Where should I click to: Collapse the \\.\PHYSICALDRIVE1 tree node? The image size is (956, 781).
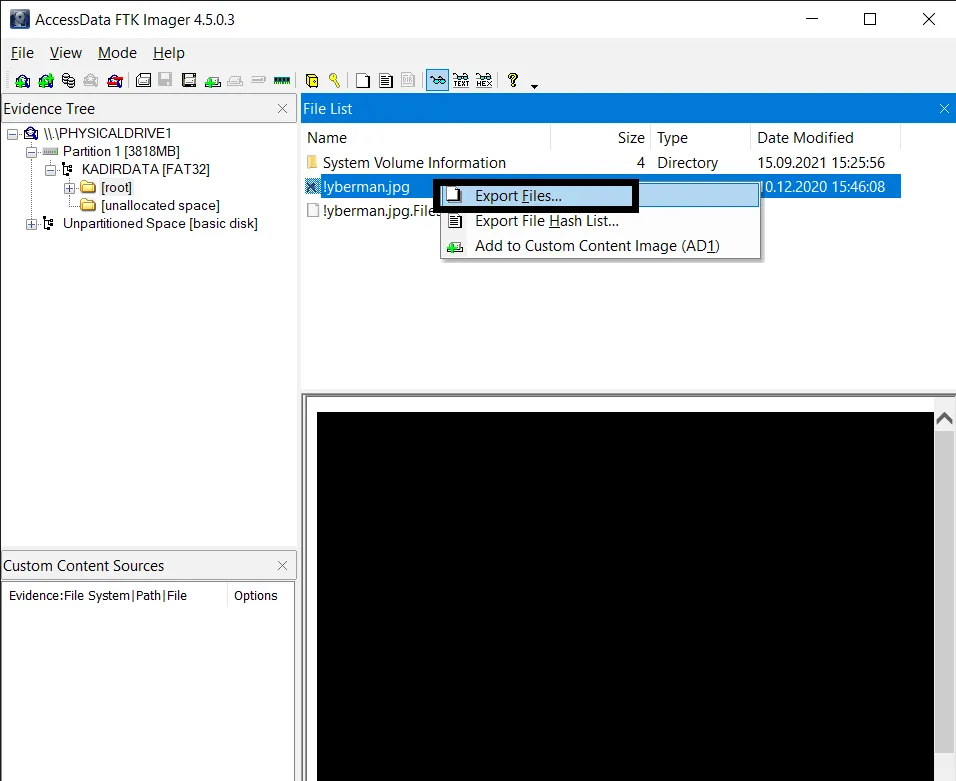click(12, 134)
